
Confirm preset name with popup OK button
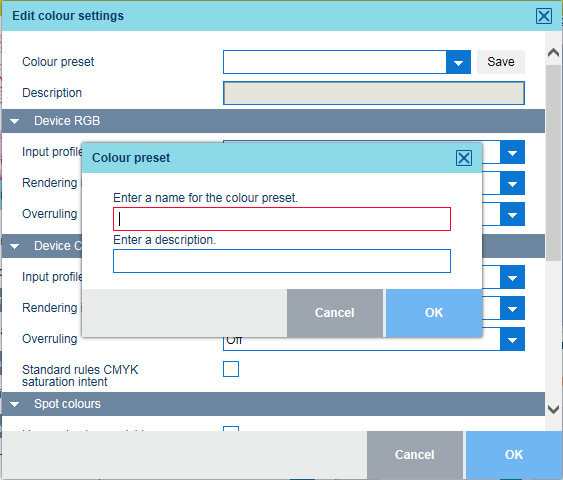pyautogui.click(x=434, y=313)
